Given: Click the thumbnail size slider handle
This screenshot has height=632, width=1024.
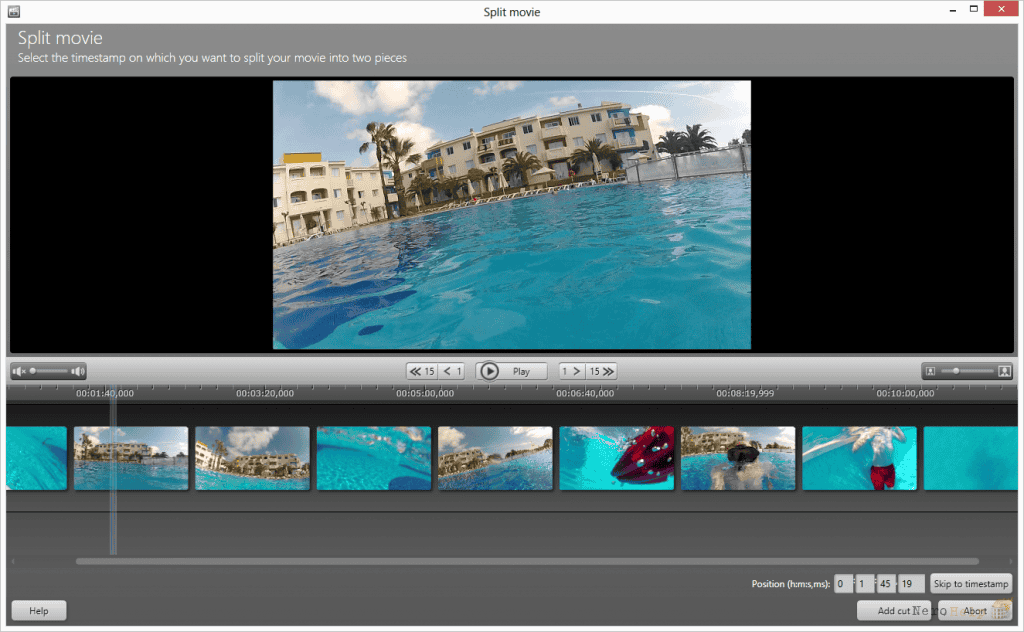Looking at the screenshot, I should (x=956, y=371).
